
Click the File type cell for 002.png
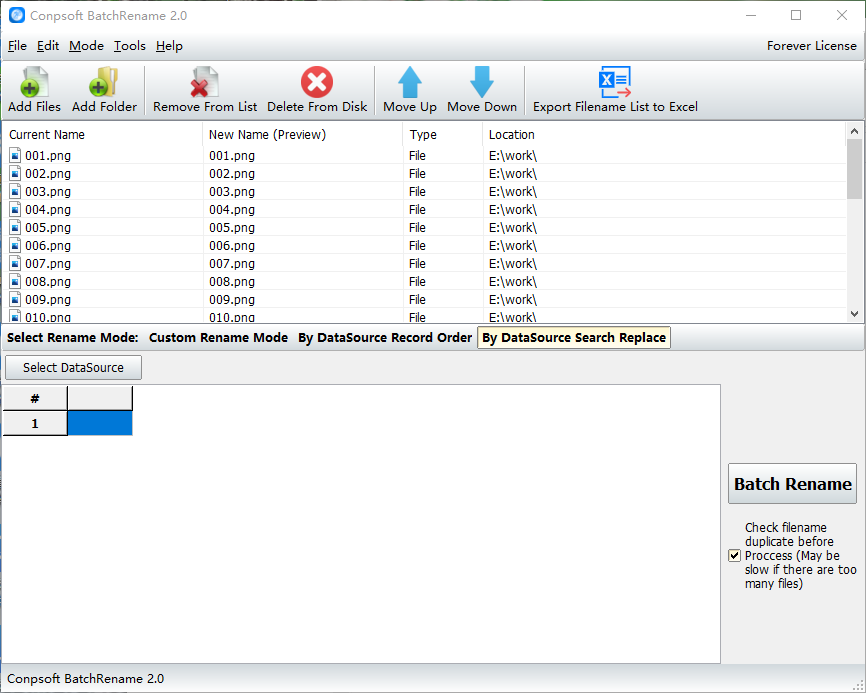click(x=417, y=173)
